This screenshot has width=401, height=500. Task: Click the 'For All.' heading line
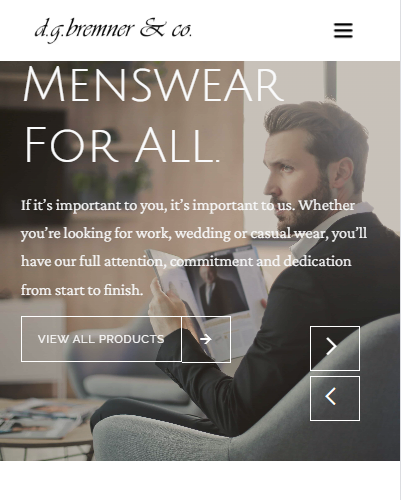(x=122, y=145)
